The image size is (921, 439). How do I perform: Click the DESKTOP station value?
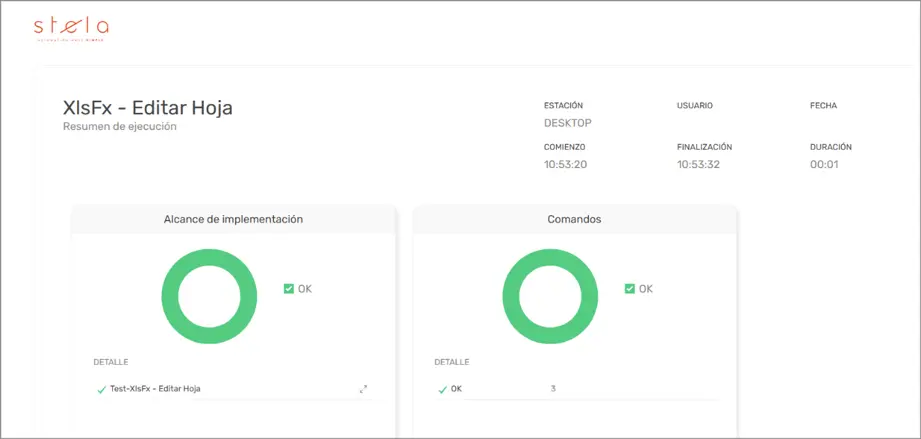567,123
